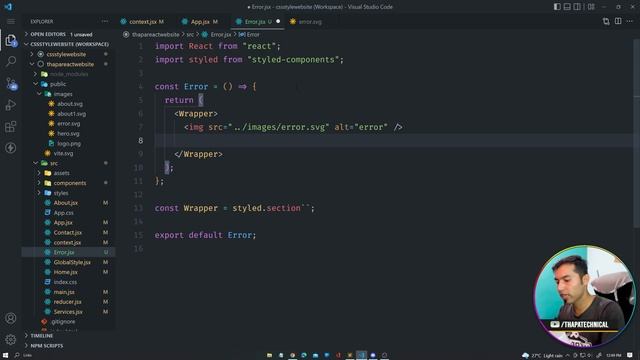Open the weather widget showing Light rain
Viewport: 640px width, 360px height.
[x=543, y=356]
